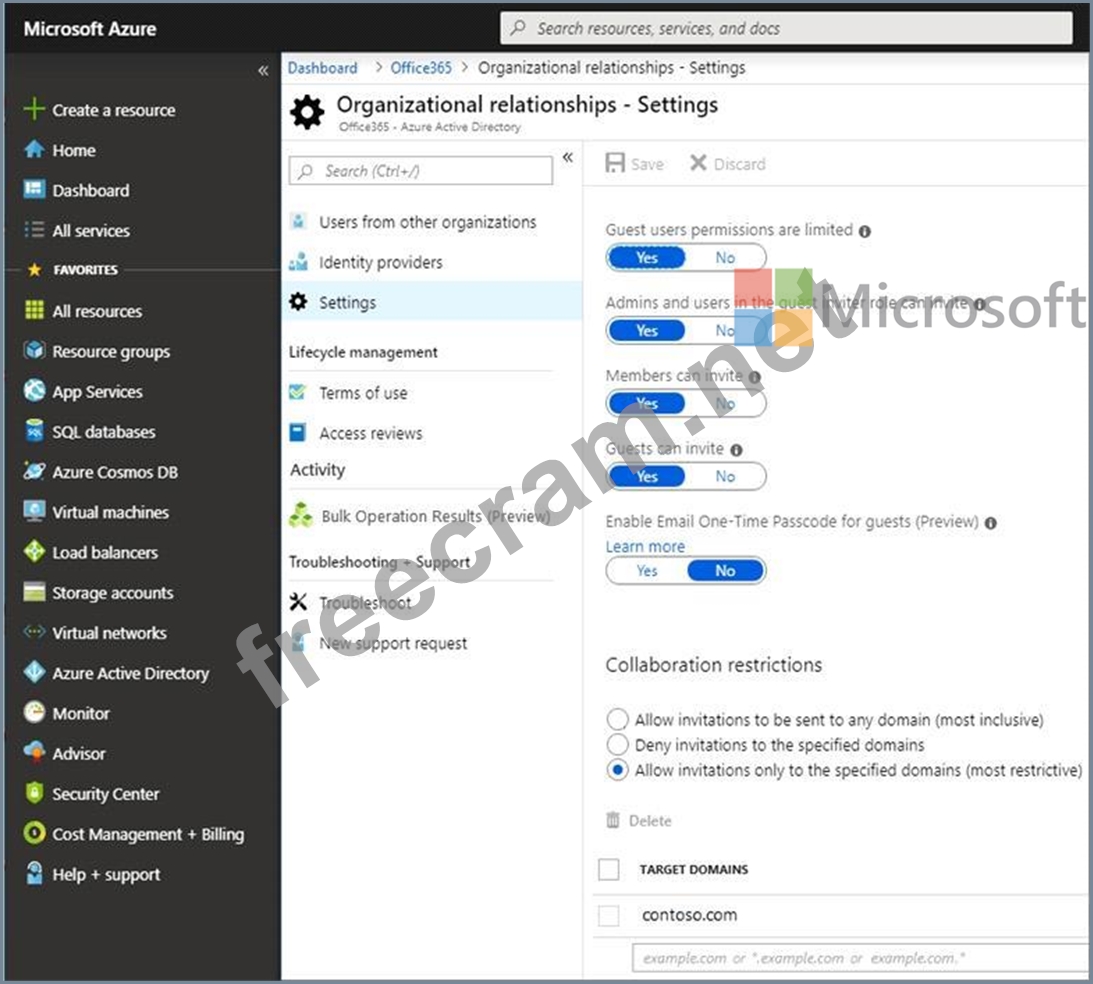This screenshot has height=984, width=1093.
Task: Open the Virtual machines icon
Action: 34,512
